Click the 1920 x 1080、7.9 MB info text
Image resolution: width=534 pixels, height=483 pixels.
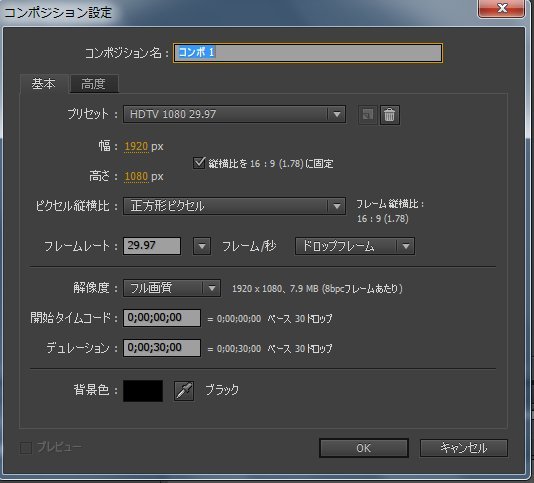tap(317, 289)
